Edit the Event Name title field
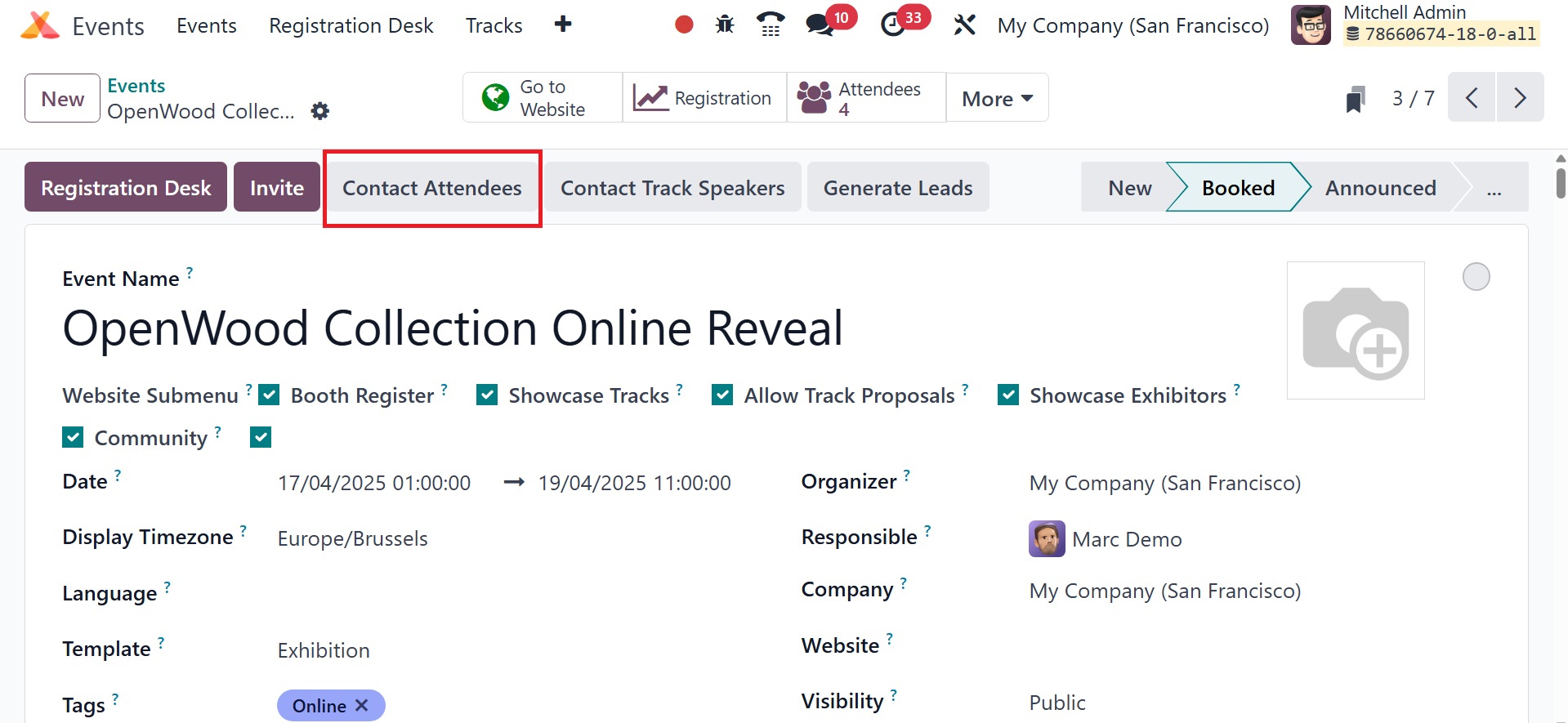This screenshot has width=1568, height=723. click(453, 328)
